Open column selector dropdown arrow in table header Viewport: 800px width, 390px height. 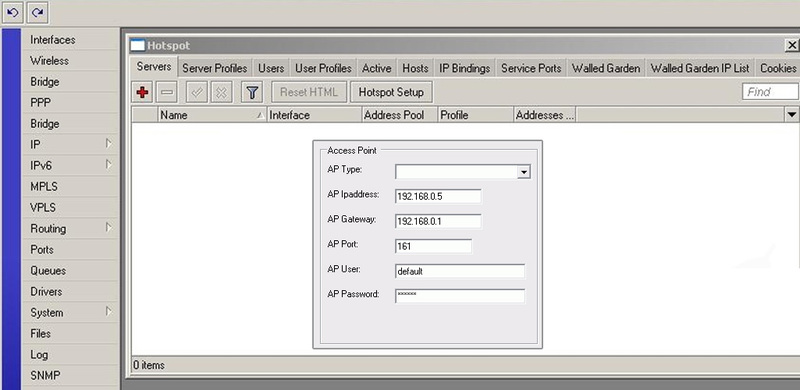pos(792,115)
